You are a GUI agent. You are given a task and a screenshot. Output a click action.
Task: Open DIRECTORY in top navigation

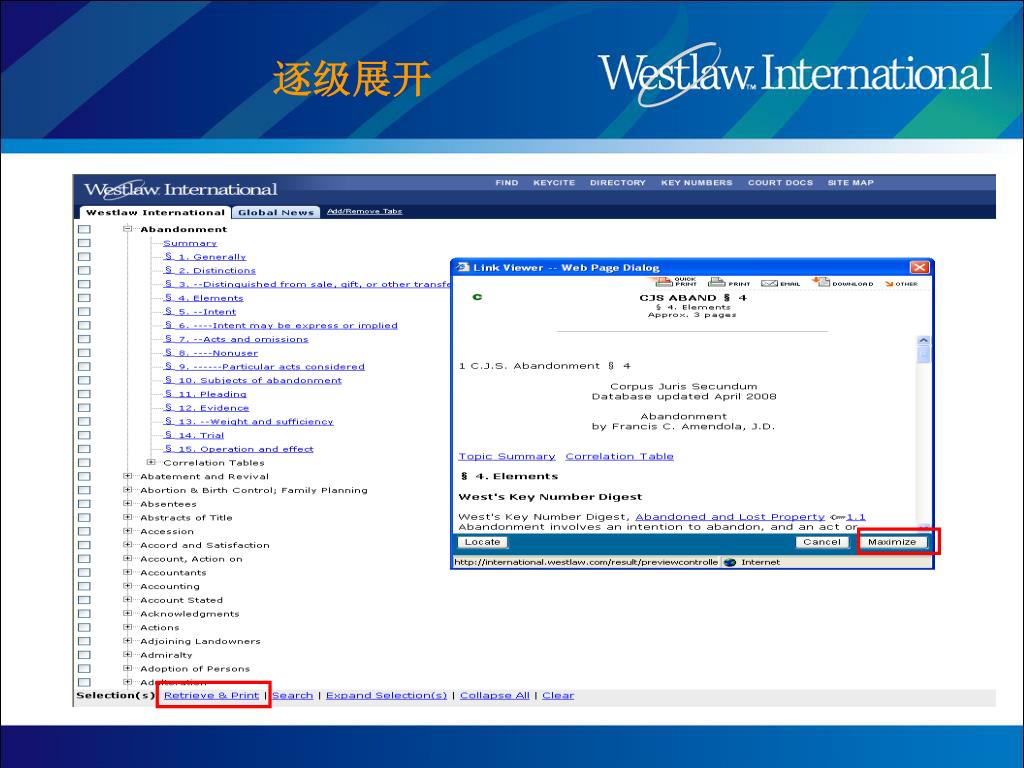click(618, 183)
